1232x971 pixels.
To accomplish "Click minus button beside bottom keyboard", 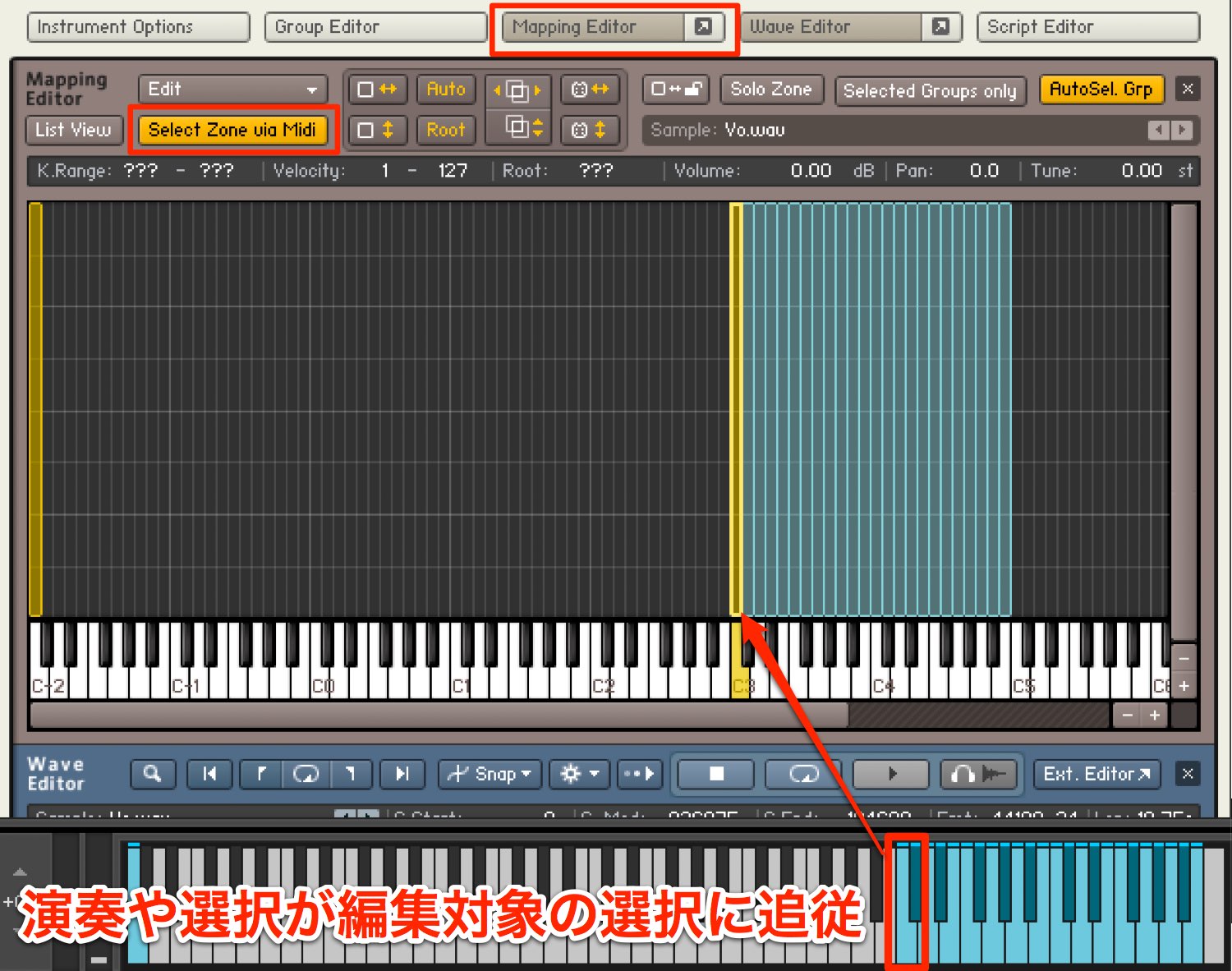I will (x=99, y=959).
